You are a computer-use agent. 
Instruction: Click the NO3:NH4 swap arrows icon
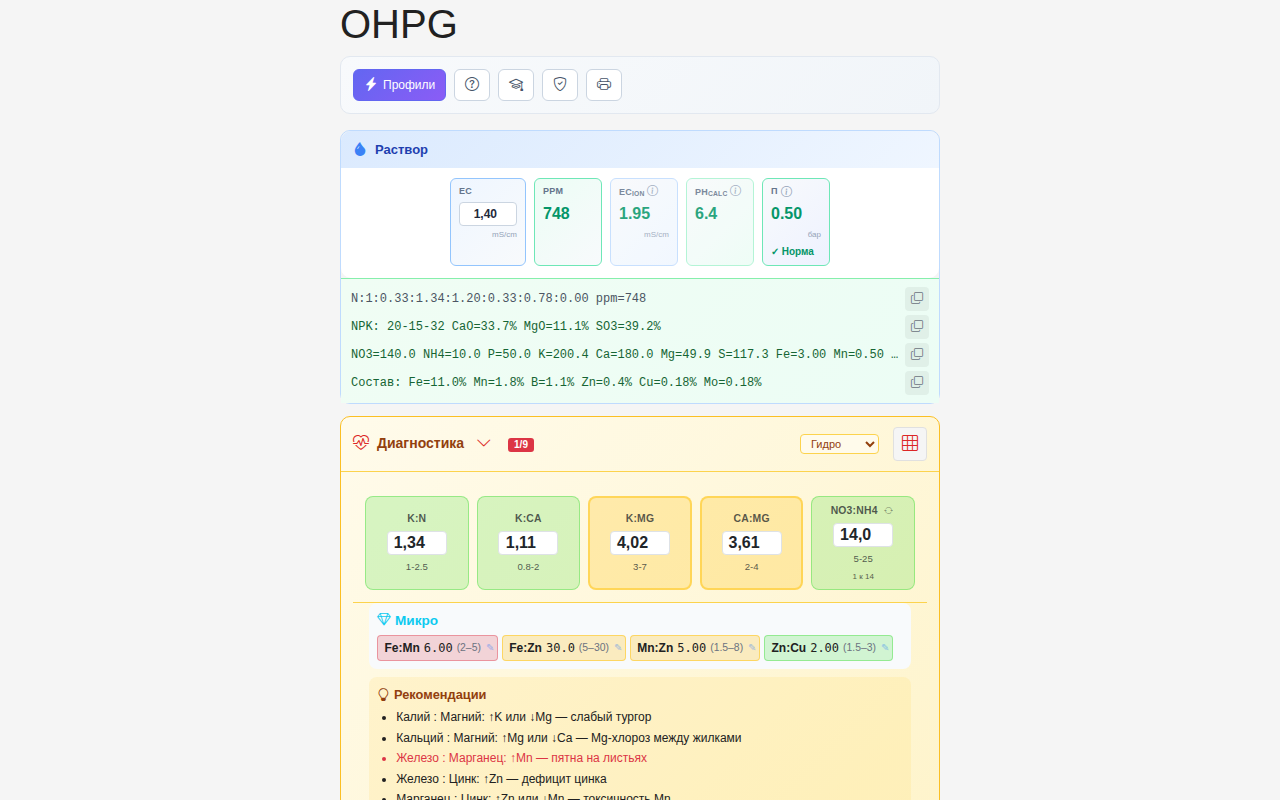point(888,510)
